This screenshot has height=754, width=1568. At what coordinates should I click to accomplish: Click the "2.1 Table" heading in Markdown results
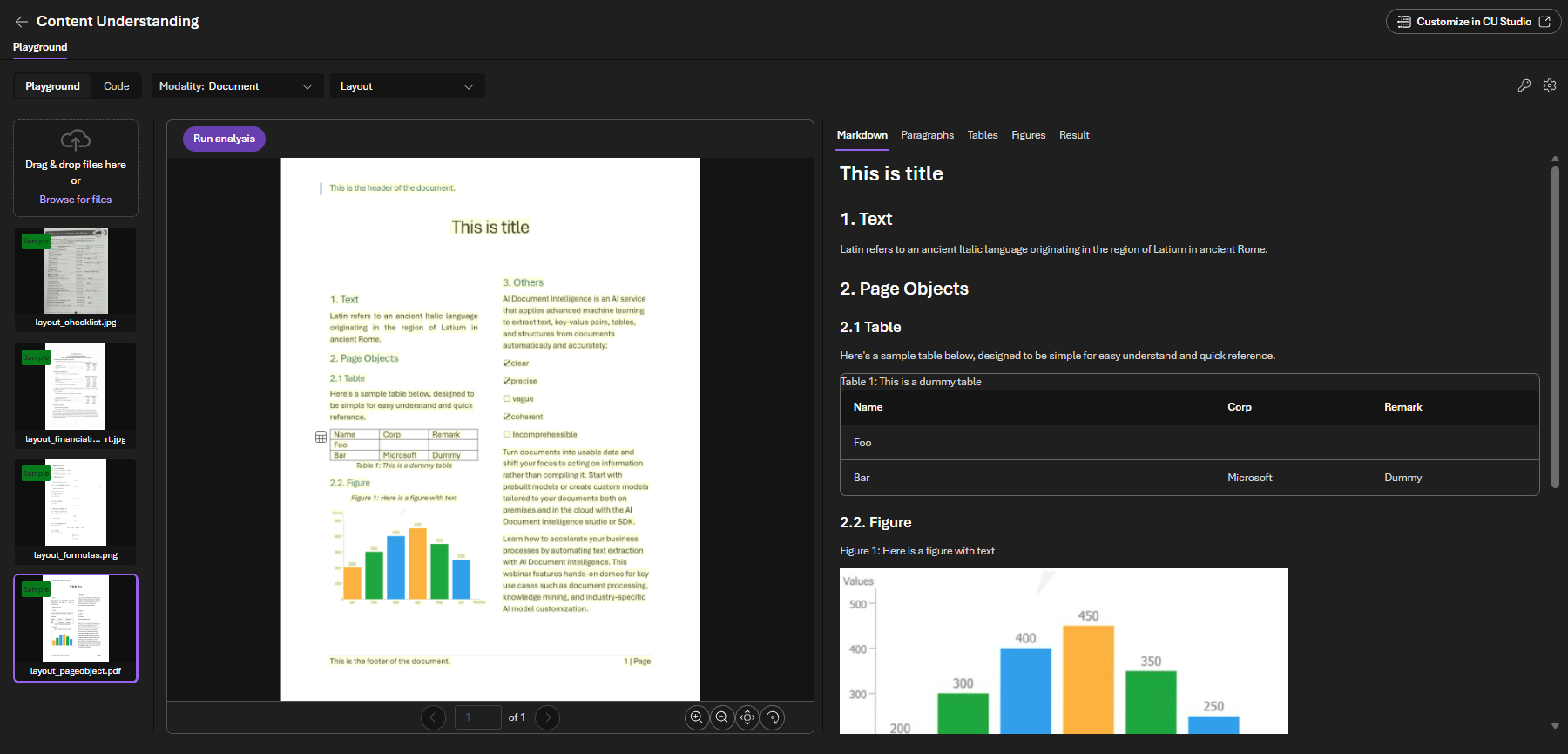pyautogui.click(x=870, y=327)
